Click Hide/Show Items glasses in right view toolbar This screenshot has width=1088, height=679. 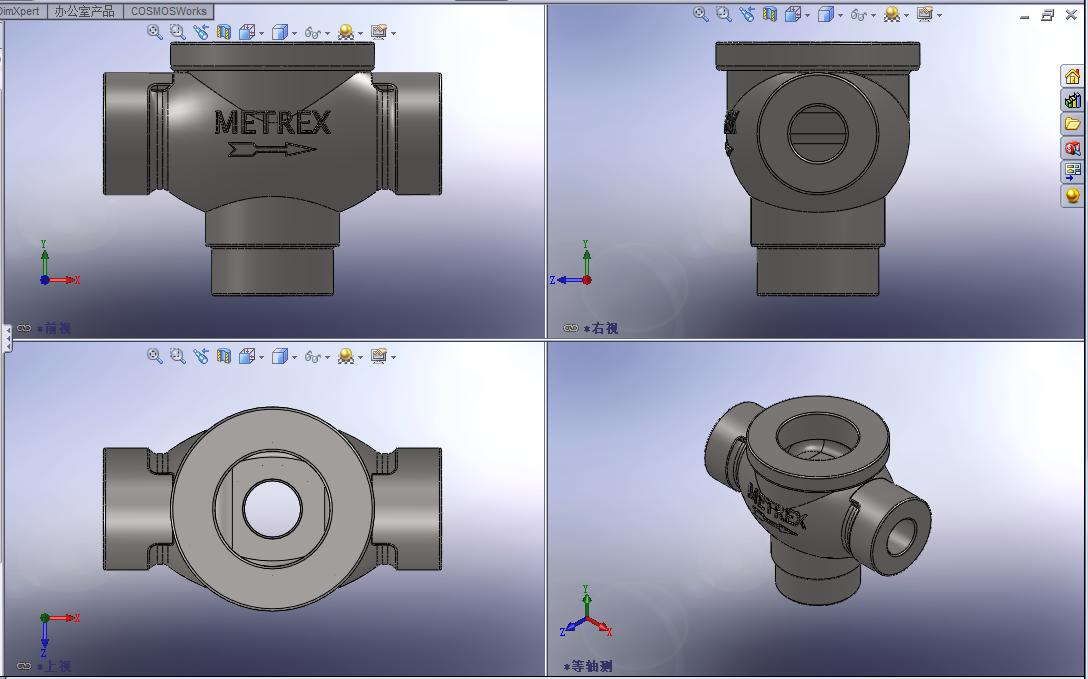(858, 14)
